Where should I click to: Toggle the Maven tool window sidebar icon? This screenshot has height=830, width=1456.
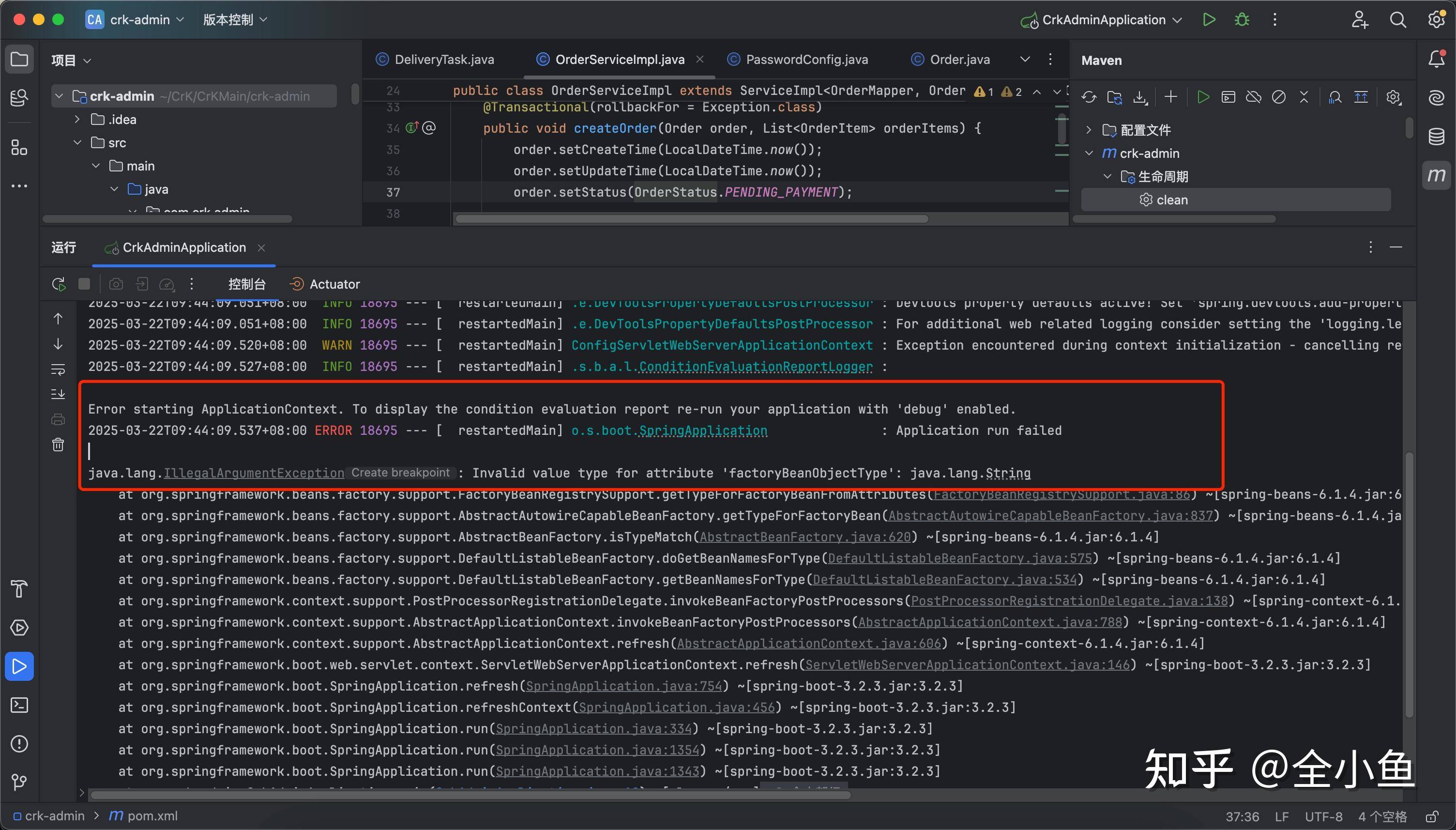click(1437, 175)
